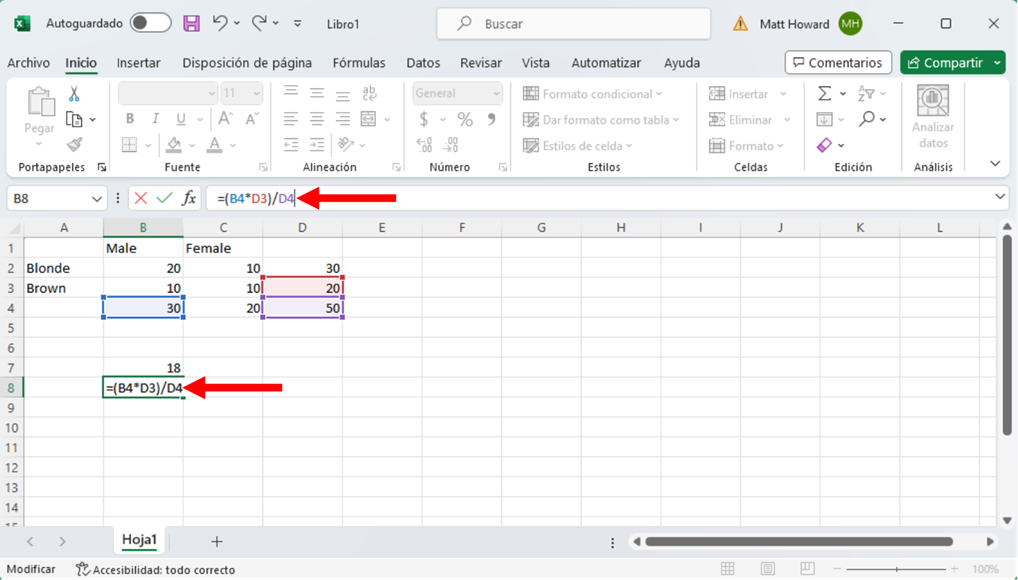Screen dimensions: 1018x580
Task: Collapse the ribbon using the chevron
Action: 995,164
